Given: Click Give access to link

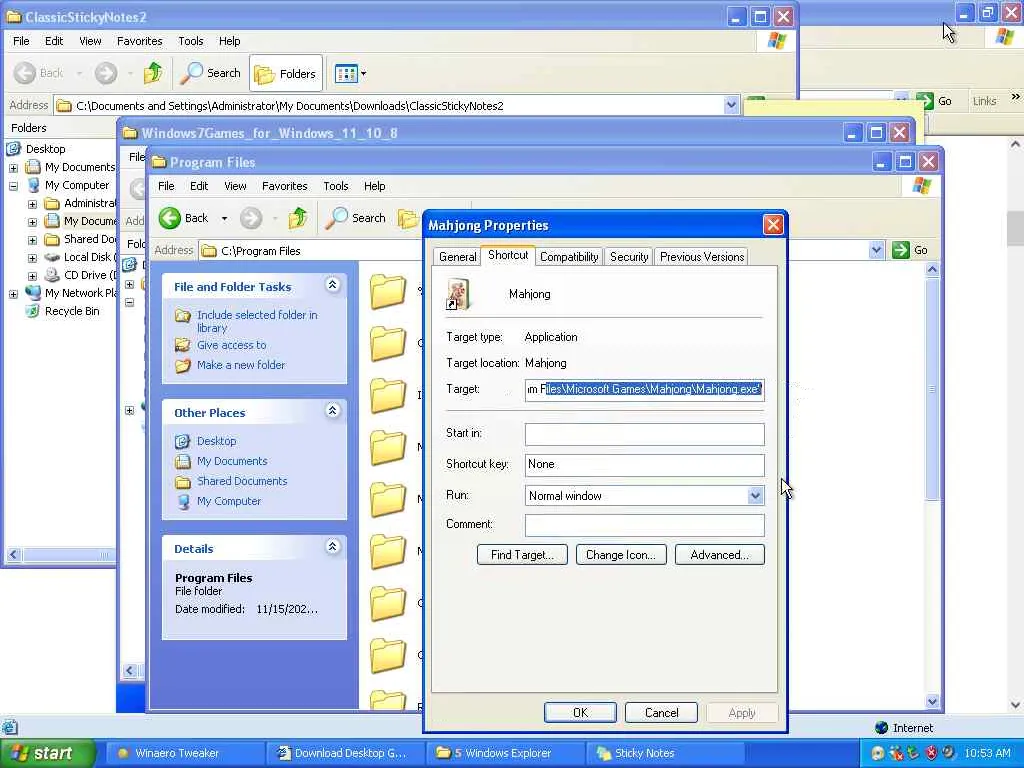Looking at the screenshot, I should (231, 345).
